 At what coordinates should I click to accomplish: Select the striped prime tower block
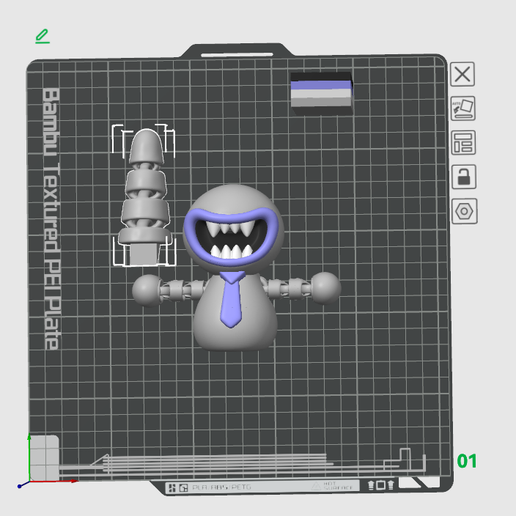click(321, 94)
